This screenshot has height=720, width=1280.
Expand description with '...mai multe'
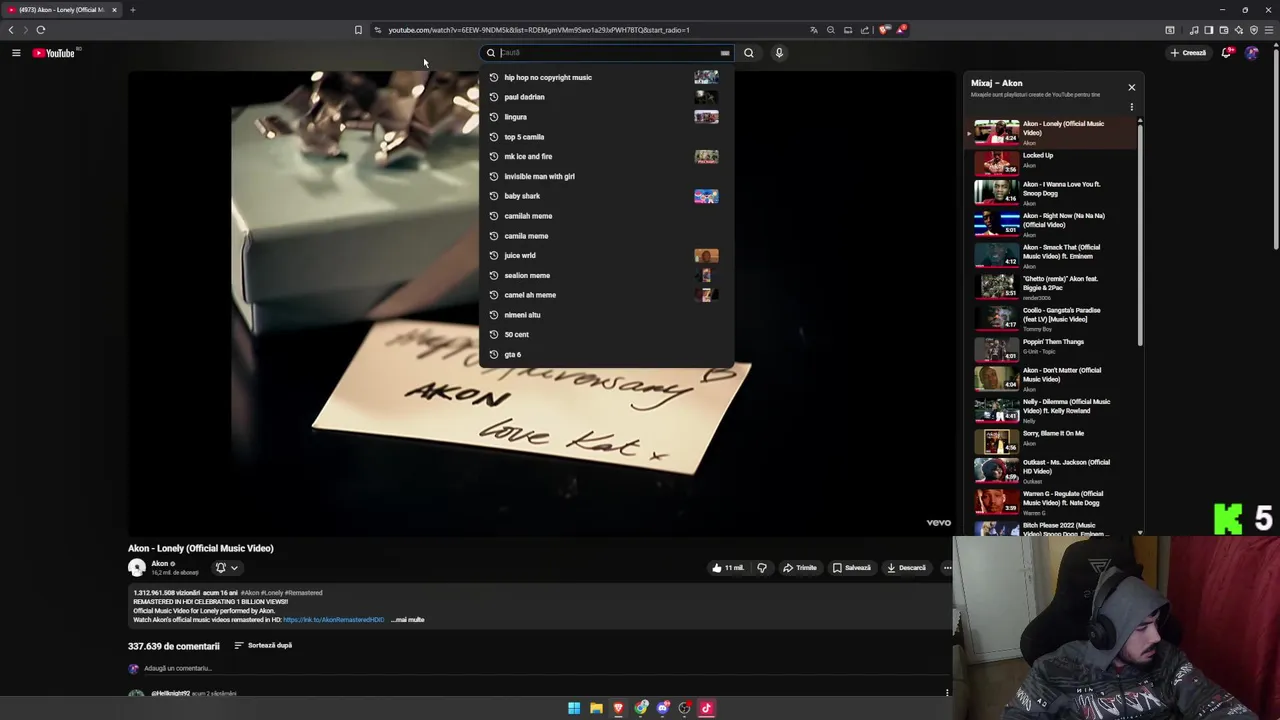pos(408,620)
